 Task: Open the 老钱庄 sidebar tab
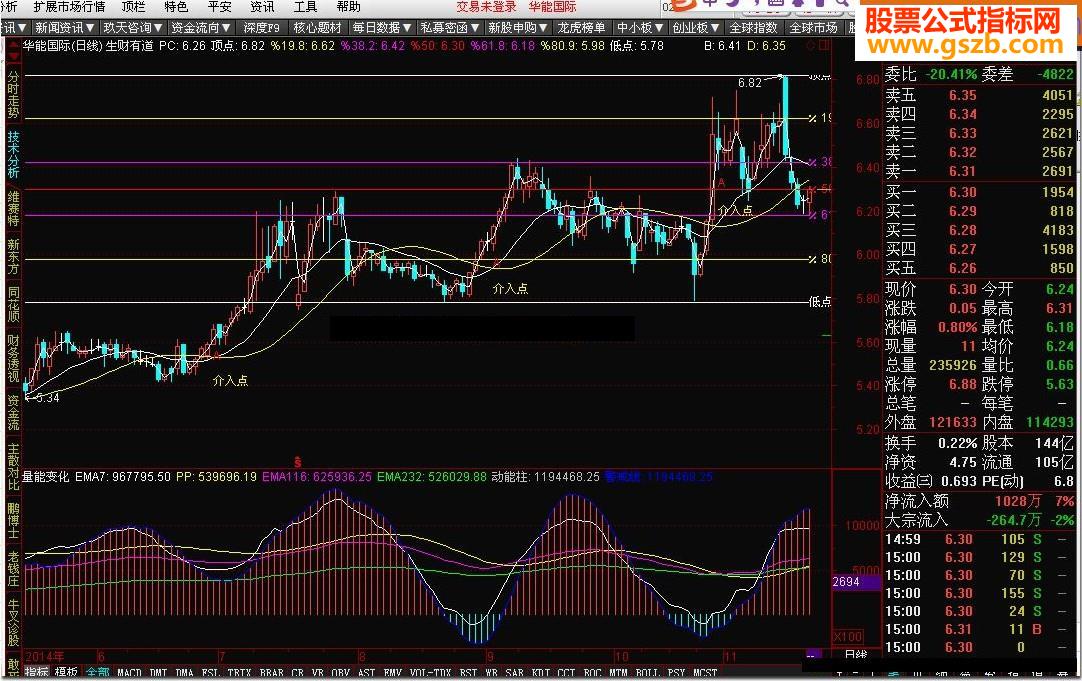pyautogui.click(x=13, y=569)
